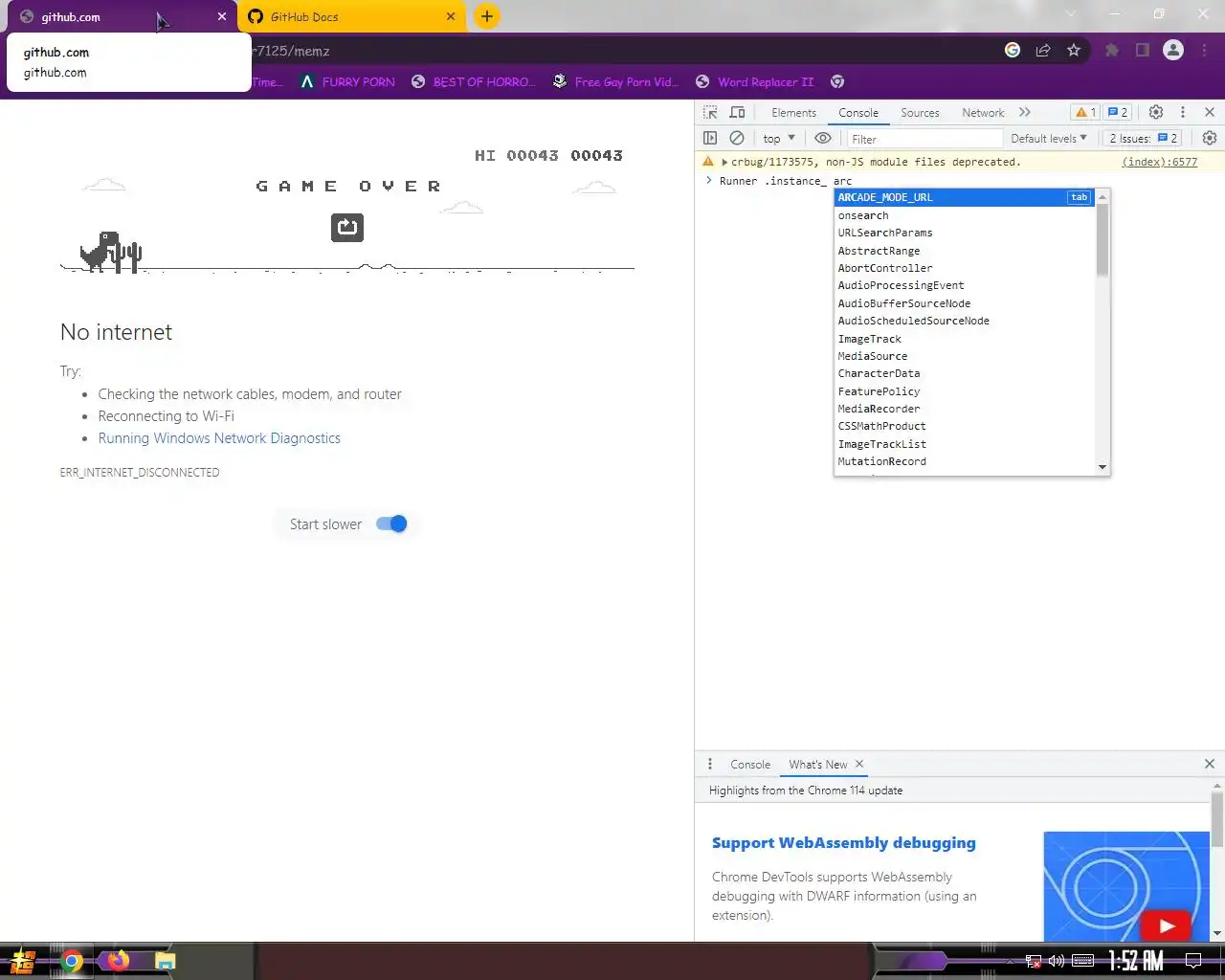Select the What's New drawer tab
Viewport: 1225px width, 980px height.
click(818, 764)
